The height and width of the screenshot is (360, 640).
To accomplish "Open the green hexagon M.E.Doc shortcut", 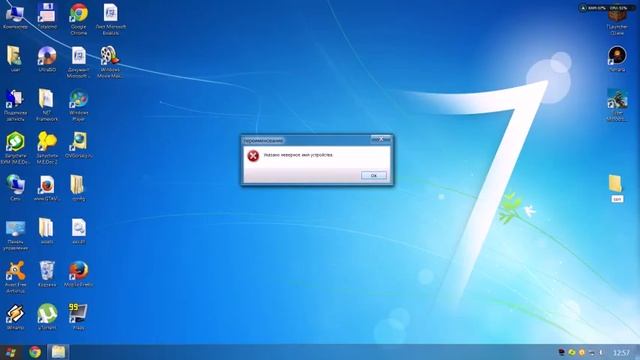I will 15,148.
